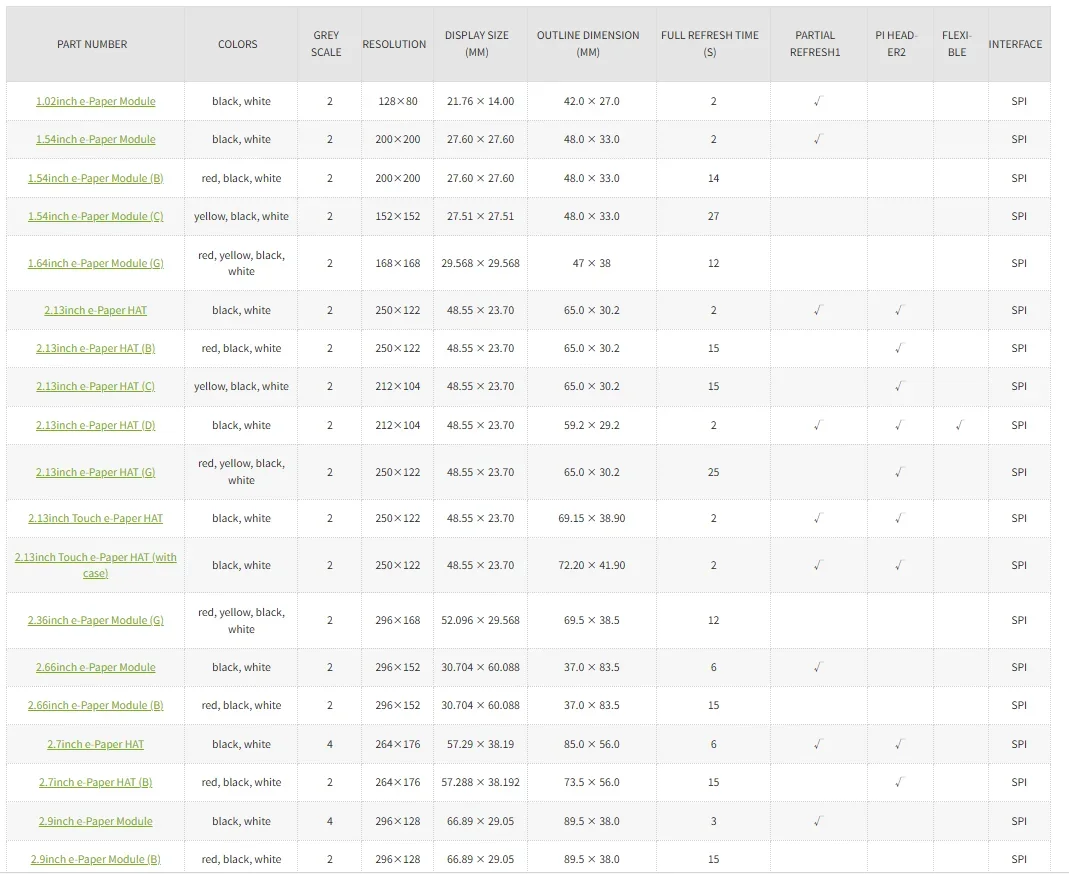This screenshot has height=874, width=1069.
Task: Open the 2.66inch e-Paper Module (B) link
Action: coord(95,705)
